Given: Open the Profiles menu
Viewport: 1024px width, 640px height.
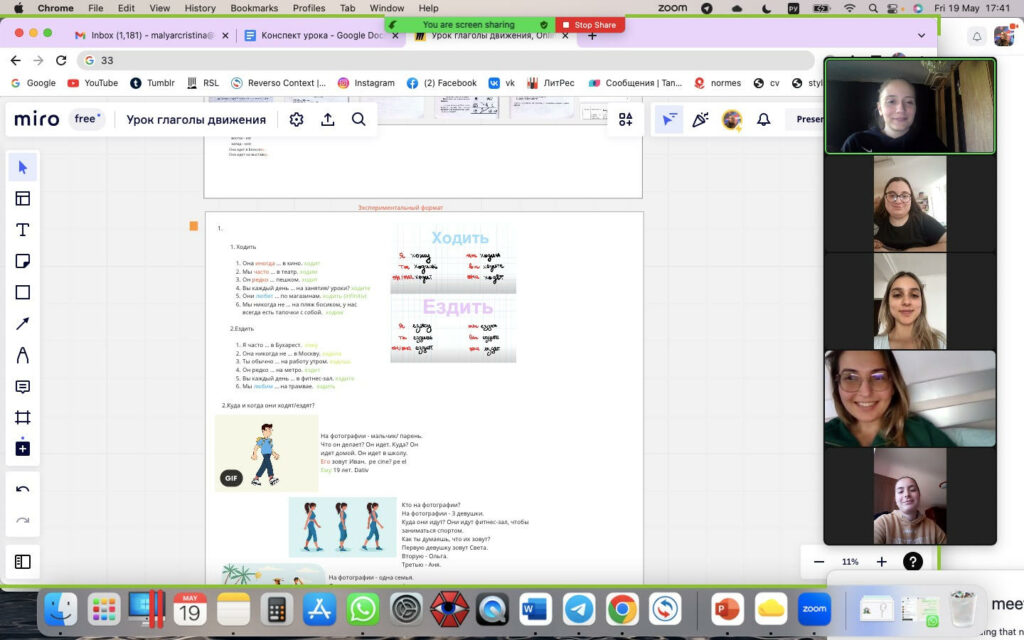Looking at the screenshot, I should point(309,8).
